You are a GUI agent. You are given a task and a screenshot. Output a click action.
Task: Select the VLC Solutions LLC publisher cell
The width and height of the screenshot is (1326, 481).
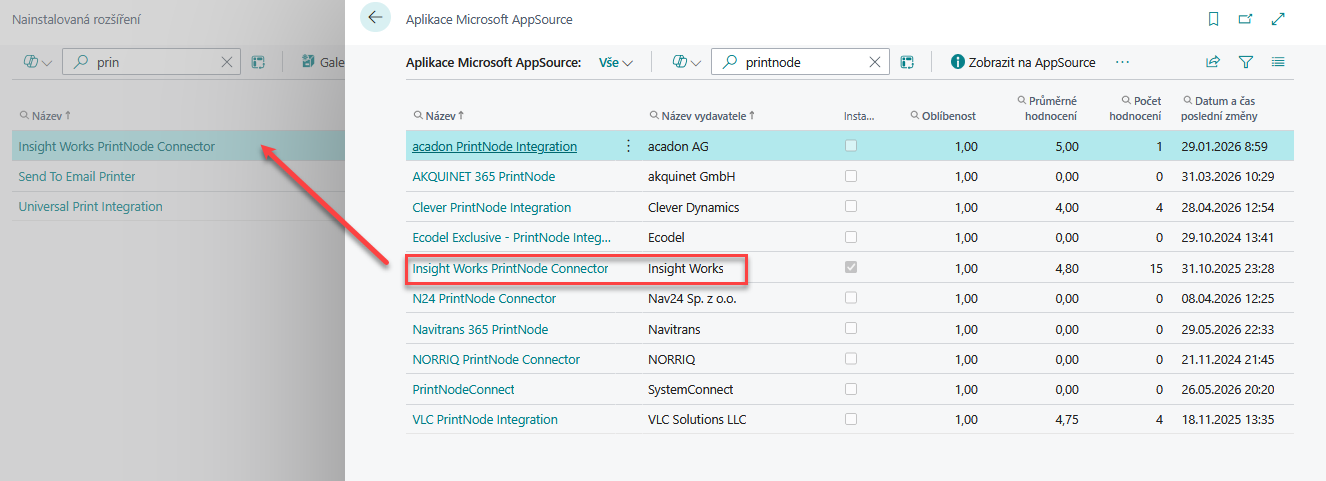pyautogui.click(x=697, y=419)
